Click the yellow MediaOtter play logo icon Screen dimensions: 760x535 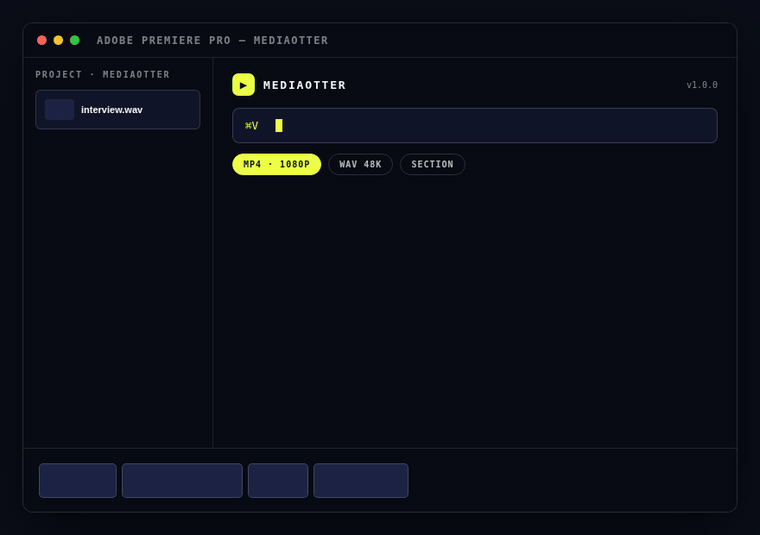[243, 85]
